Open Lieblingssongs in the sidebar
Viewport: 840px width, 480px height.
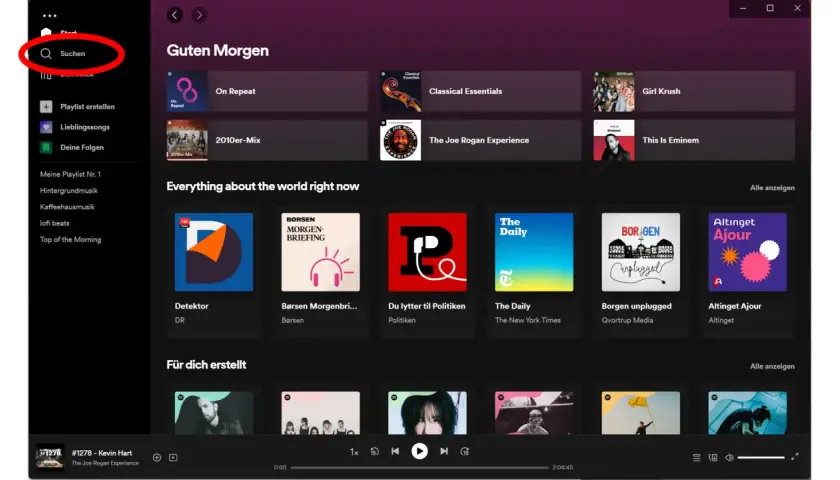tap(75, 127)
